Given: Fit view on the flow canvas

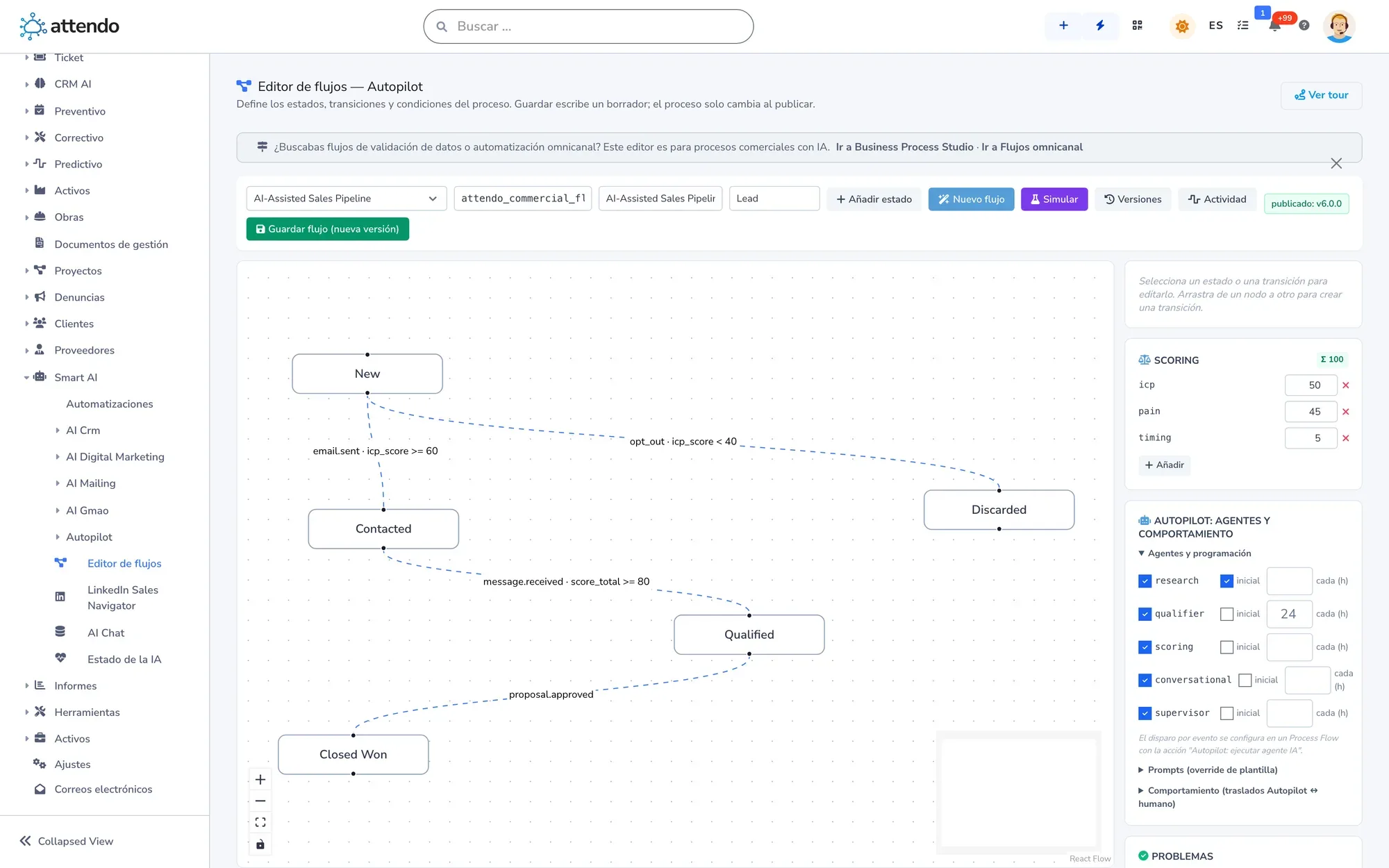Looking at the screenshot, I should coord(260,823).
